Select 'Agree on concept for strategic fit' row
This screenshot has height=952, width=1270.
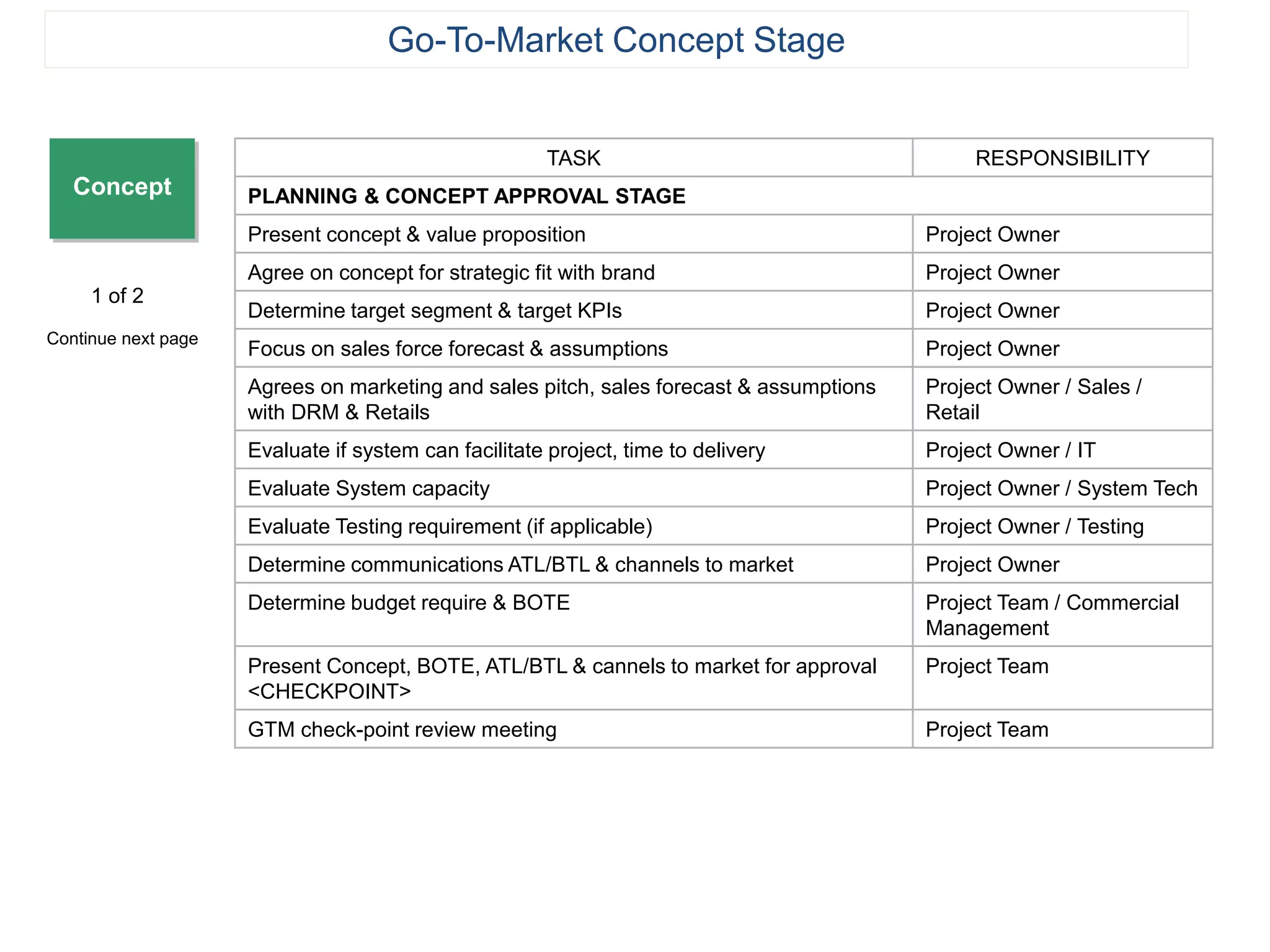724,272
